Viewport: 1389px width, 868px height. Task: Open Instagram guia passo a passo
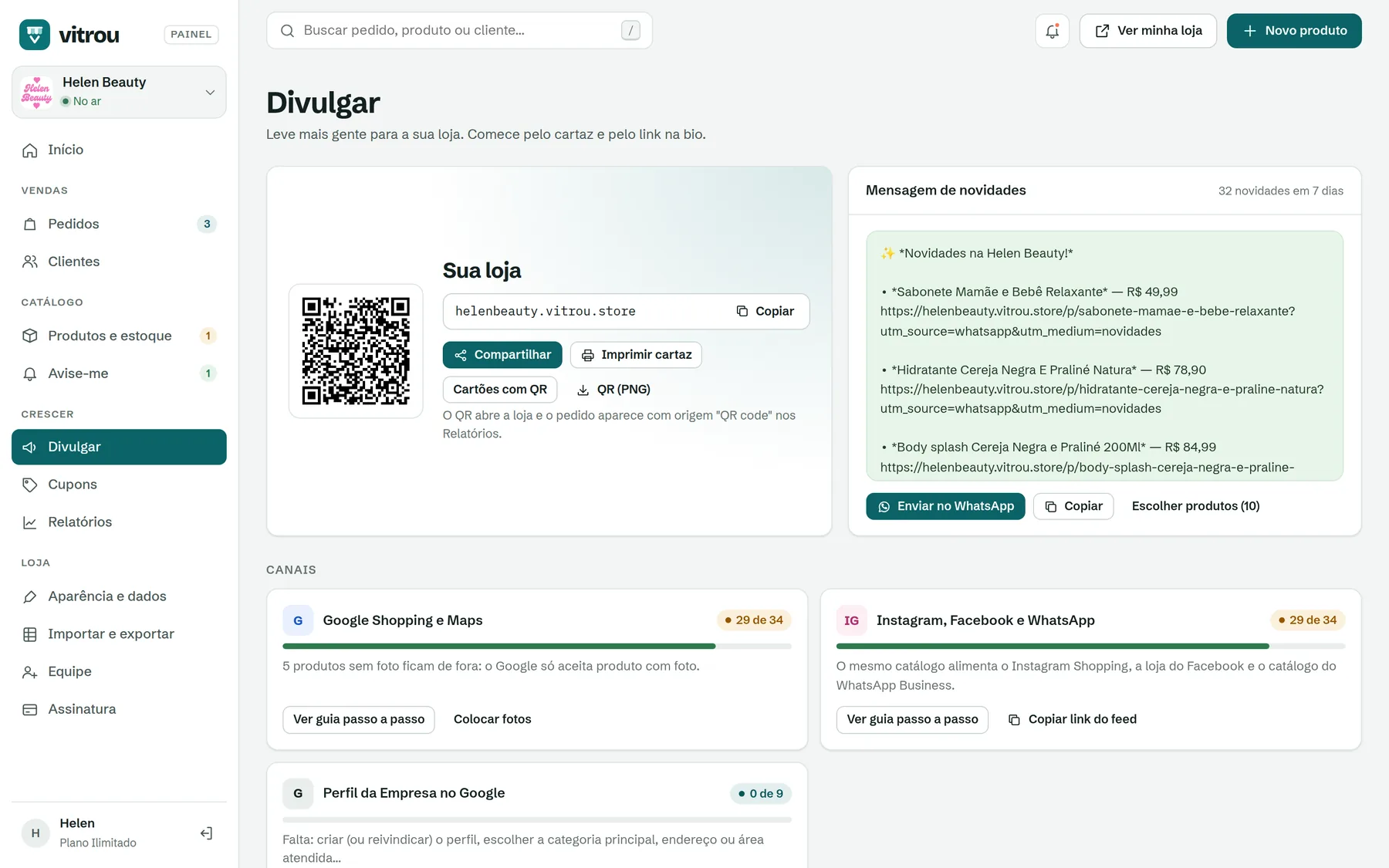912,719
